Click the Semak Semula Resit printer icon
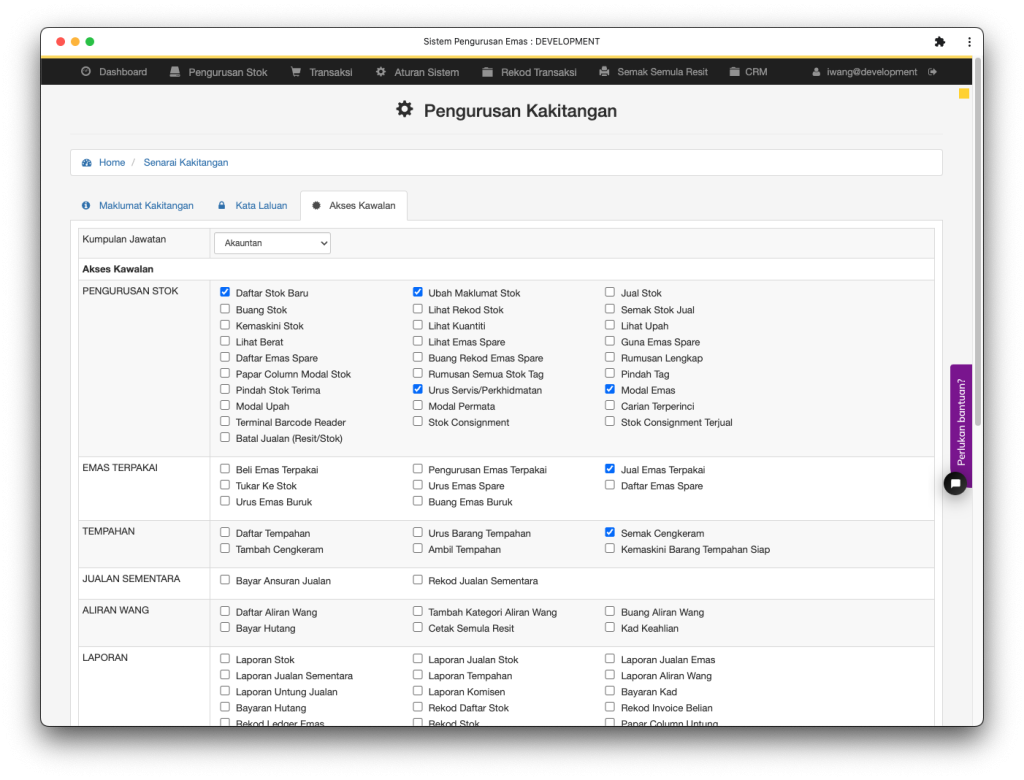 click(604, 72)
